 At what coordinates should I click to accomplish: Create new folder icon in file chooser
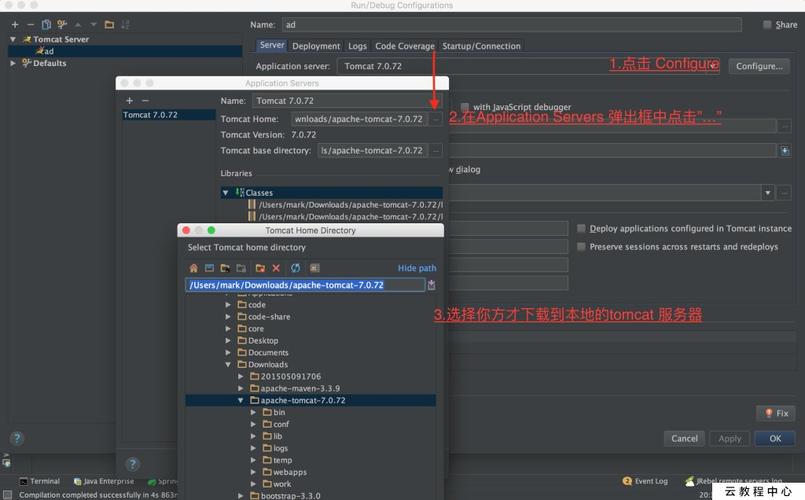click(260, 268)
